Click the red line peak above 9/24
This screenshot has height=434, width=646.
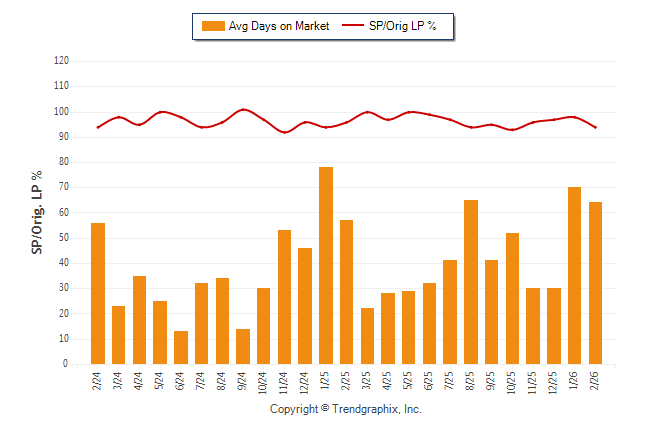[243, 109]
